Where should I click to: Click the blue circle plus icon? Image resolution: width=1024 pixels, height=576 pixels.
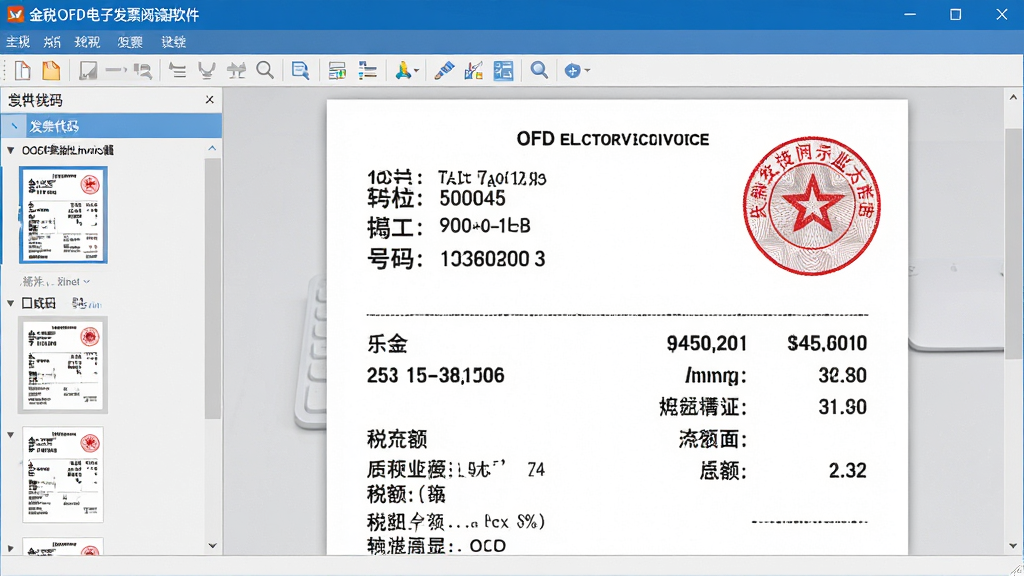tap(573, 71)
